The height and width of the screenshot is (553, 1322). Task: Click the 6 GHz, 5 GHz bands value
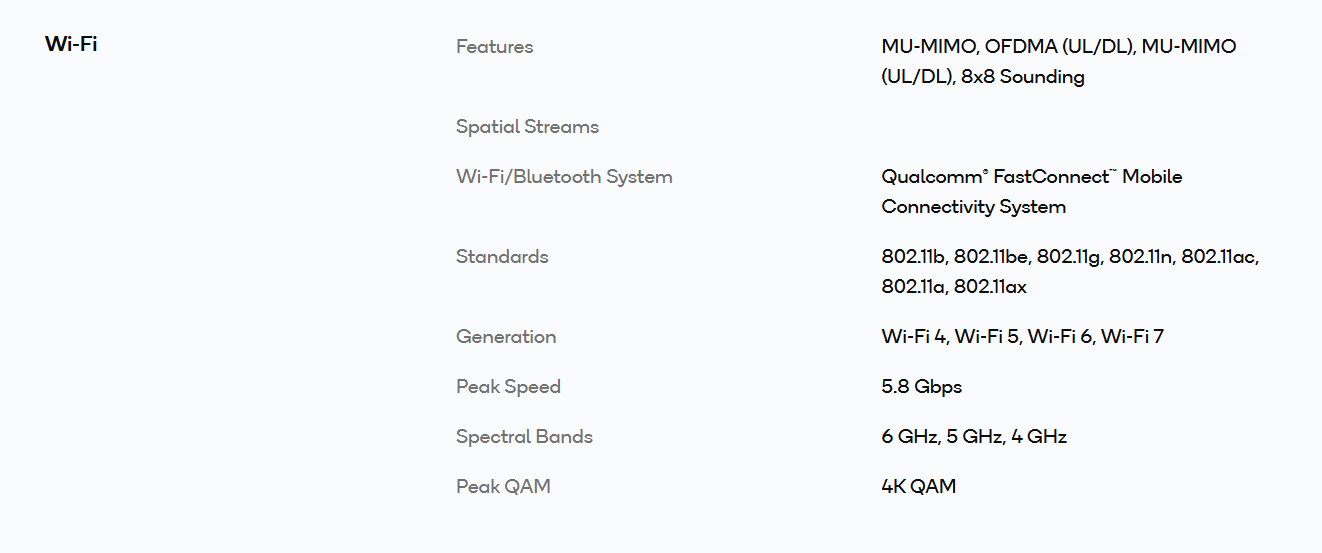pos(973,436)
